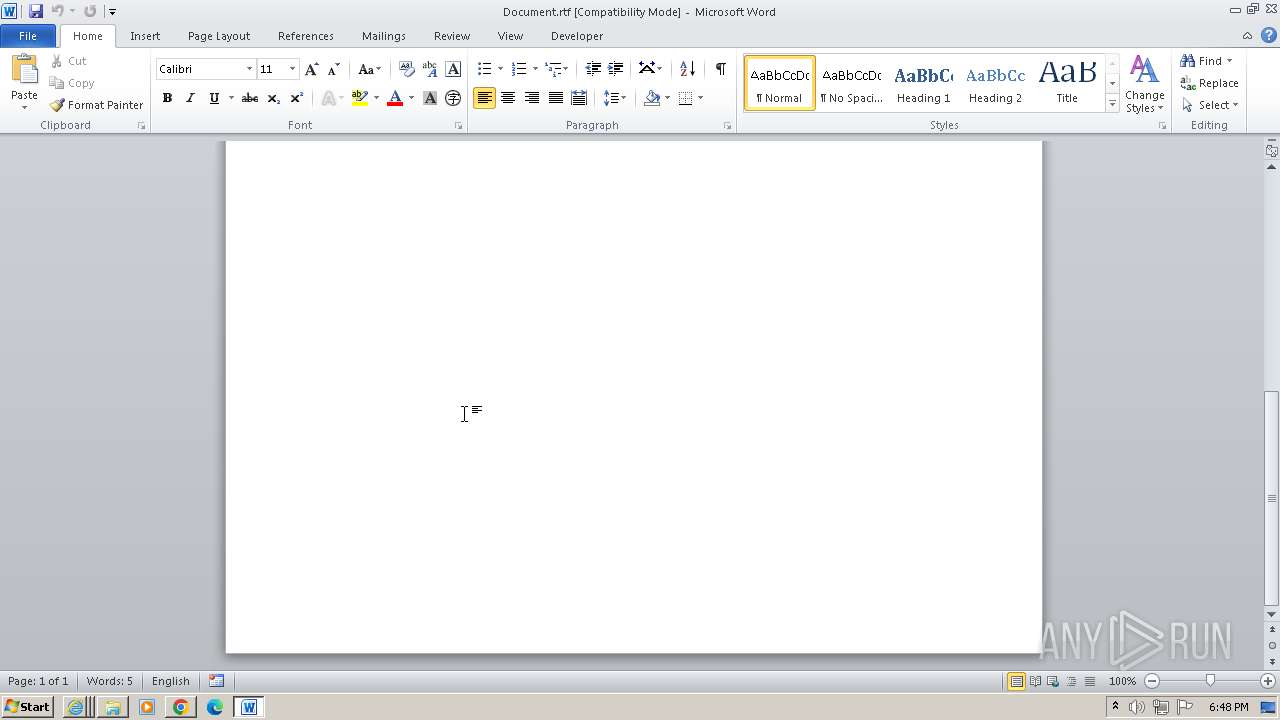The image size is (1280, 720).
Task: Open Line Spacing dropdown
Action: click(614, 98)
